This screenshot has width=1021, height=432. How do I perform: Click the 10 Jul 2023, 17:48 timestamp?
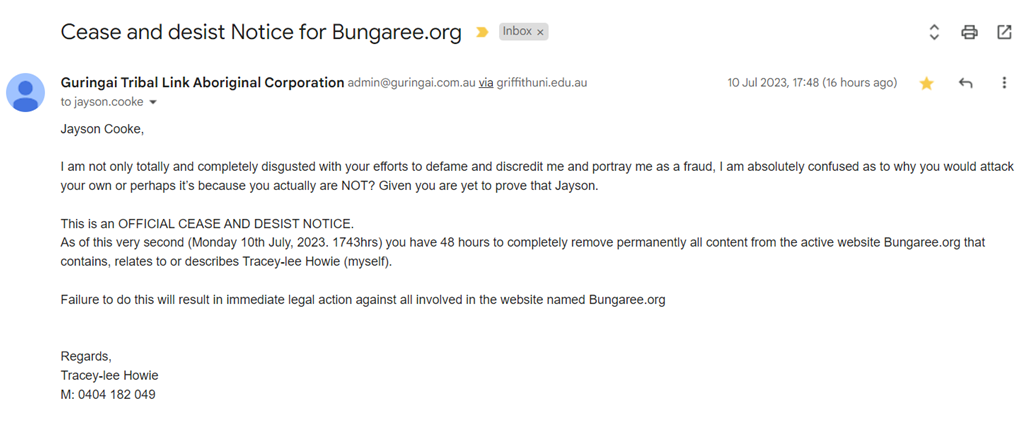tap(811, 83)
